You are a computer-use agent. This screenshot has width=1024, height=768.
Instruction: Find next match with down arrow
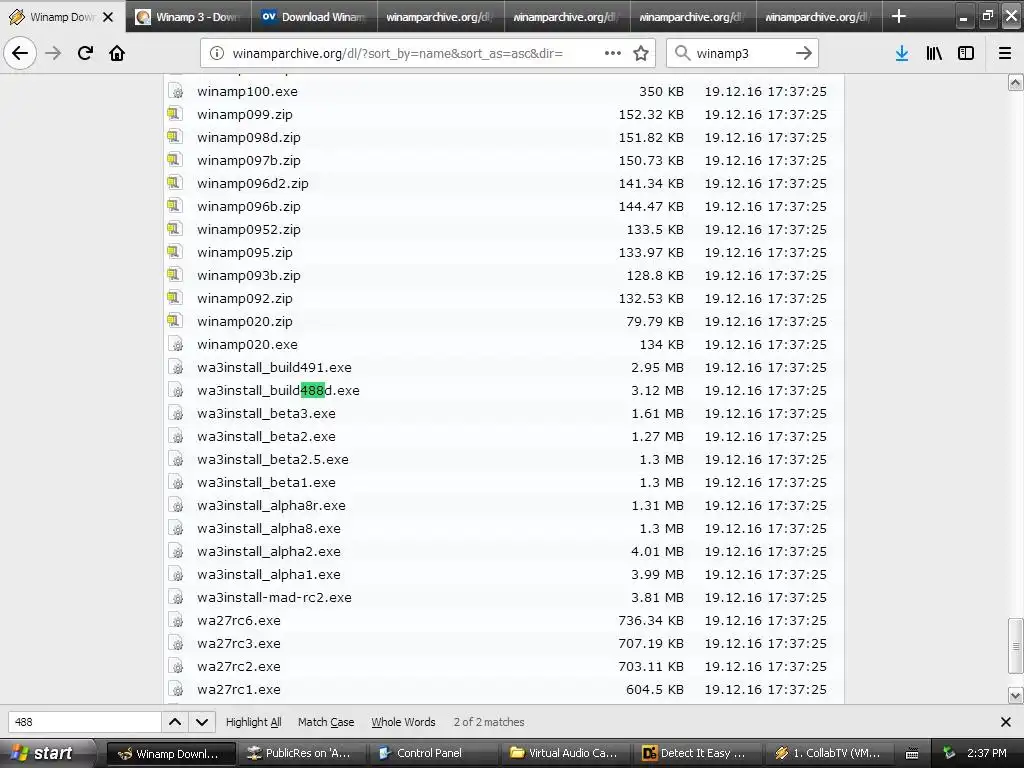[202, 722]
